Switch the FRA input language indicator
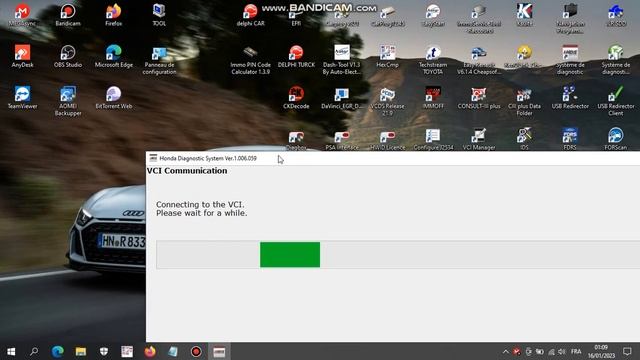This screenshot has width=640, height=360. pos(576,351)
